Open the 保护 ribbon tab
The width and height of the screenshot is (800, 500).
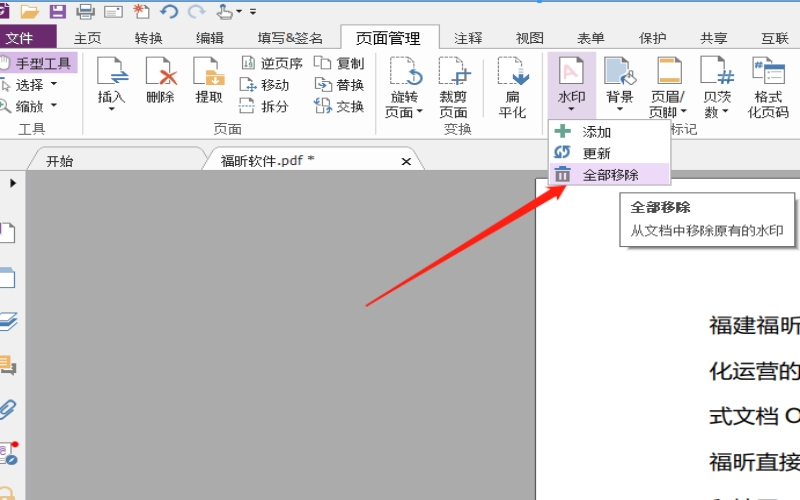click(x=653, y=38)
